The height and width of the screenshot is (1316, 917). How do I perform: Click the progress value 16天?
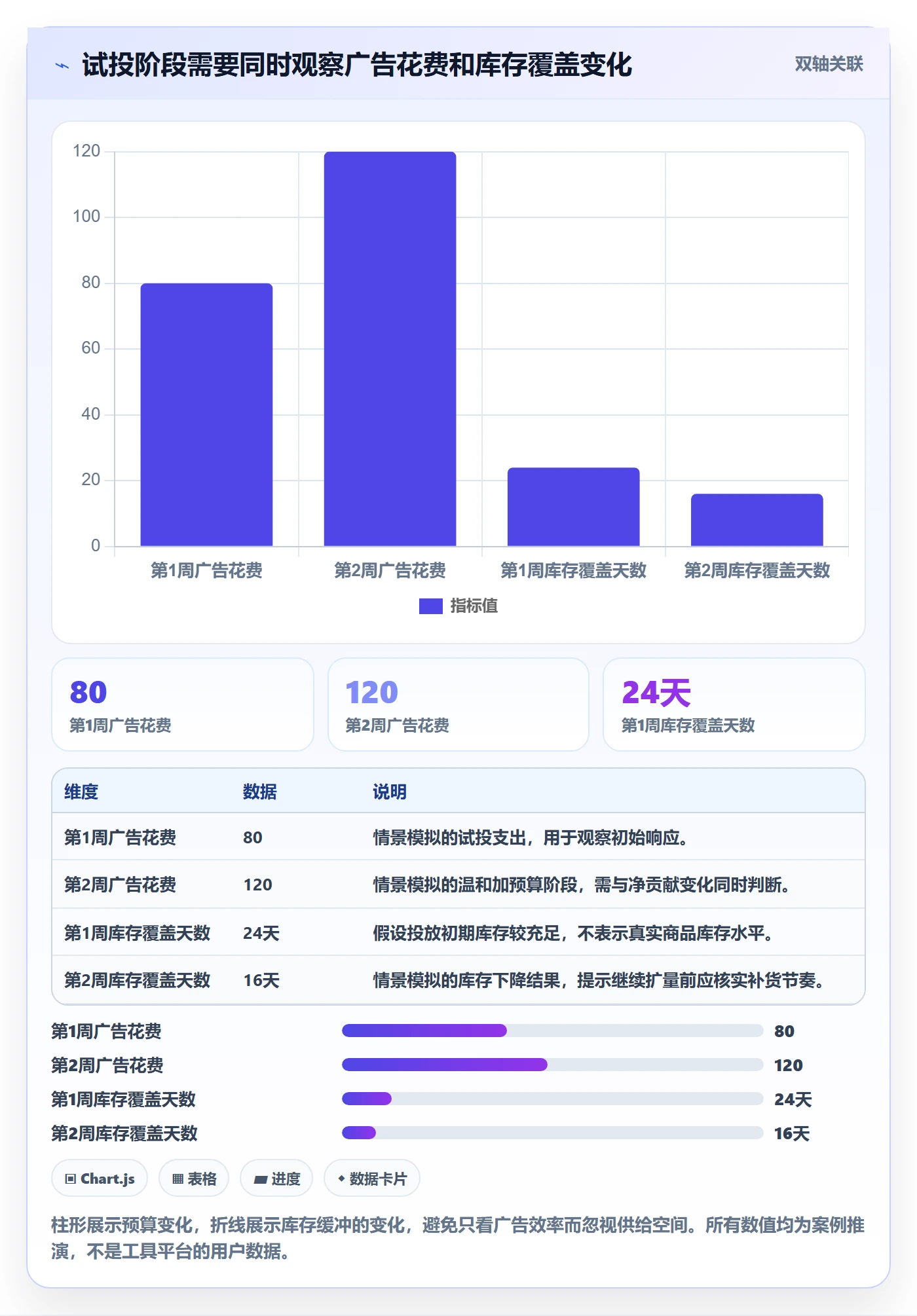tap(792, 1133)
